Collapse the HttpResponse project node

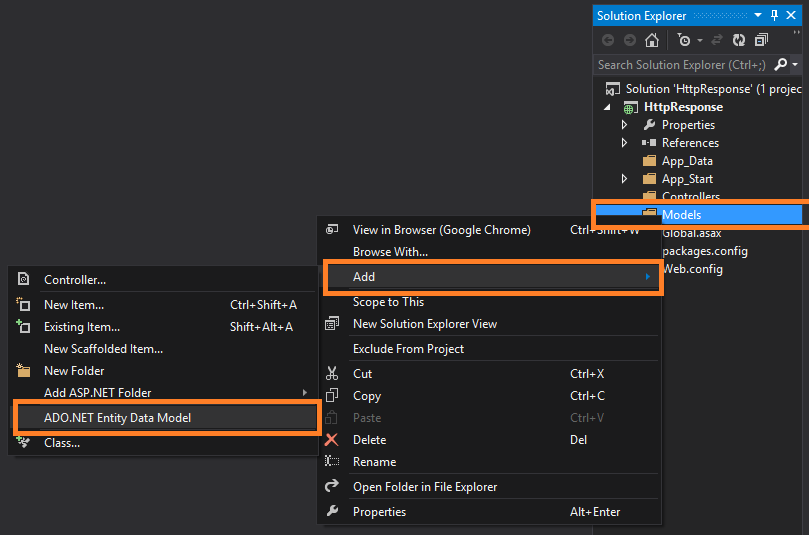(x=607, y=107)
